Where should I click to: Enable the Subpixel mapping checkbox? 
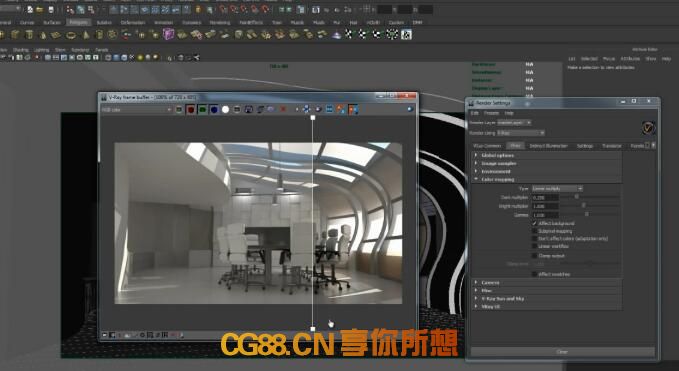(534, 231)
